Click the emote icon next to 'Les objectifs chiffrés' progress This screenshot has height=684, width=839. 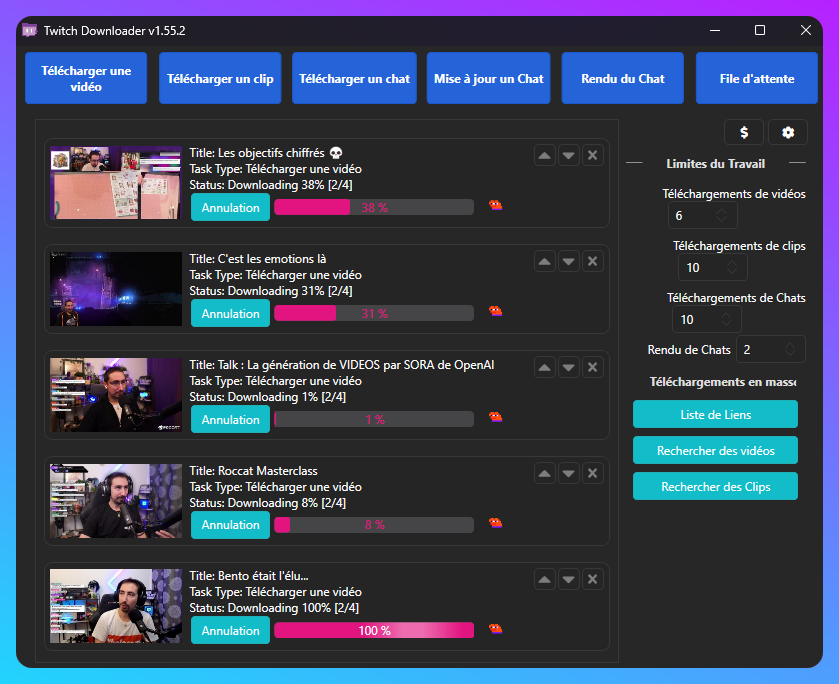pos(495,205)
